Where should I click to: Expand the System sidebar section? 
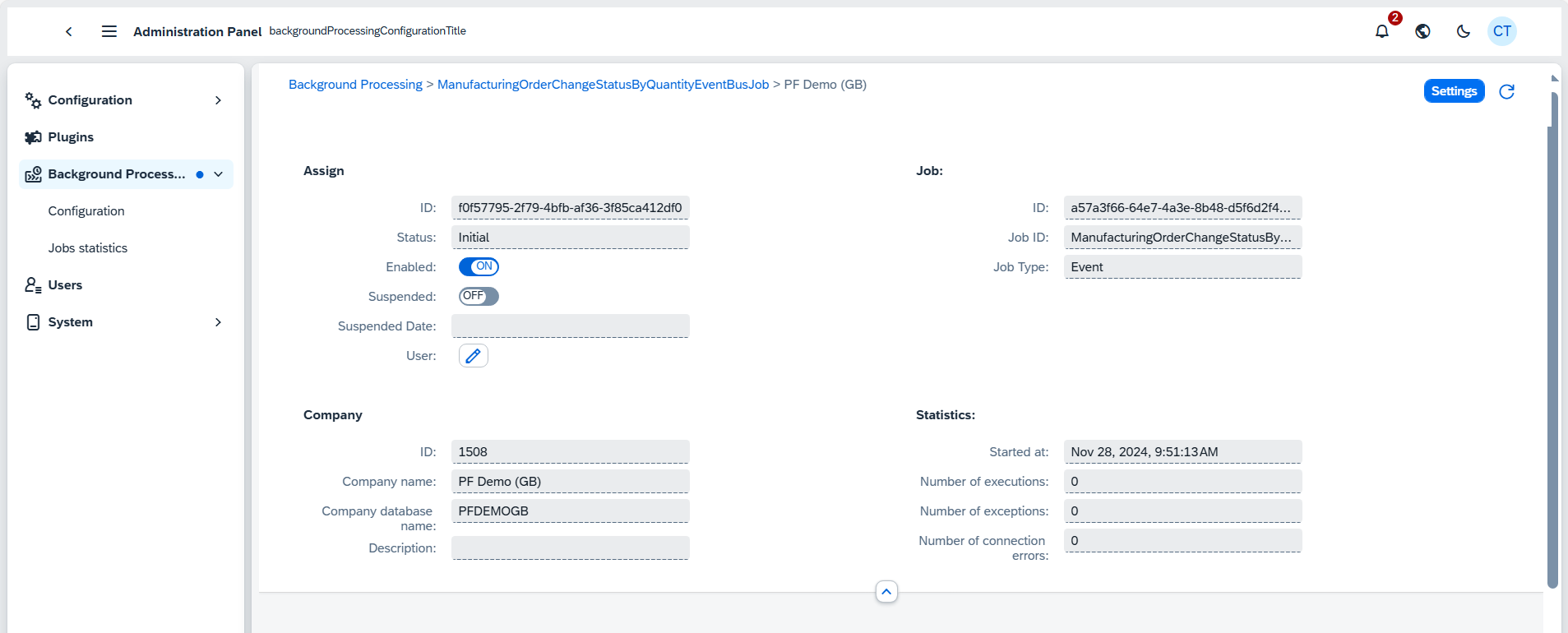pyautogui.click(x=218, y=322)
